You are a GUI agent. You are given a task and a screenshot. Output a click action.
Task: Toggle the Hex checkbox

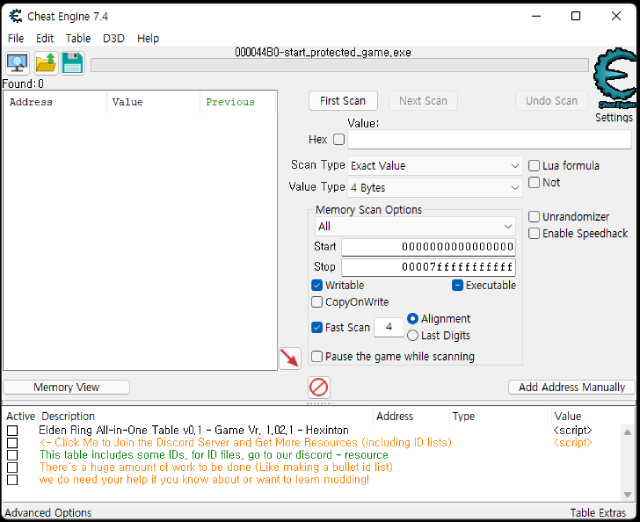[x=339, y=140]
